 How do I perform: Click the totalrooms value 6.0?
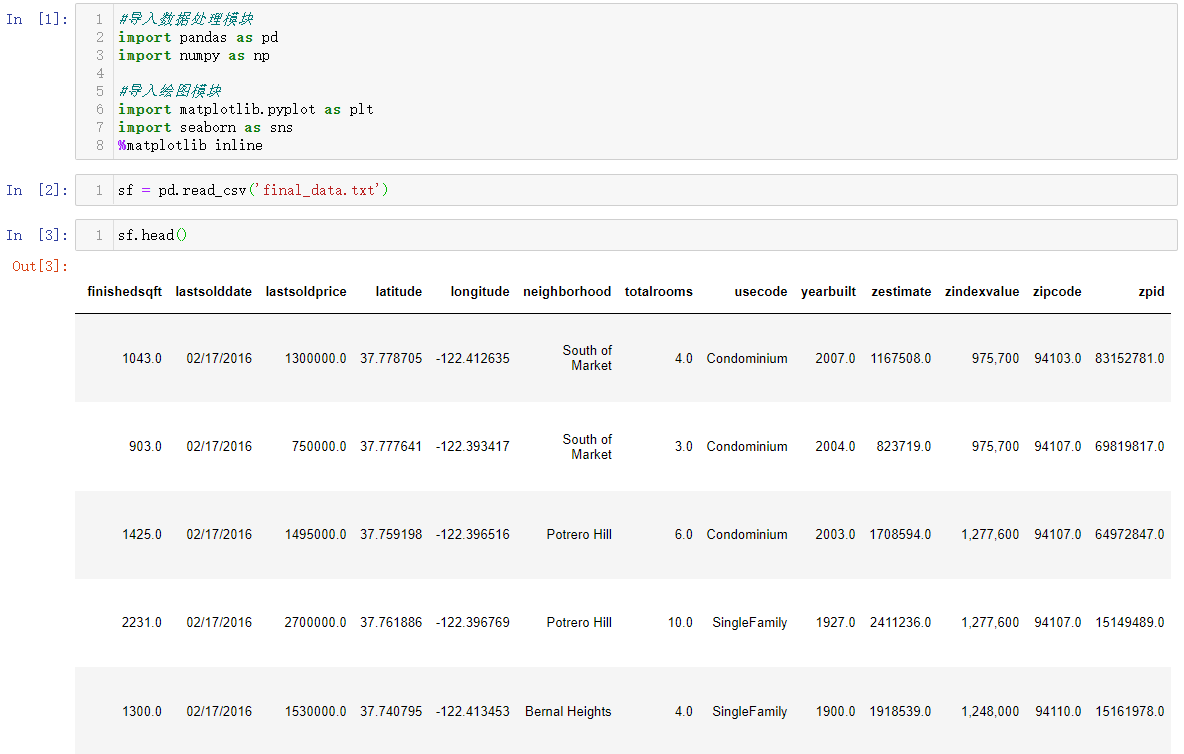[683, 534]
